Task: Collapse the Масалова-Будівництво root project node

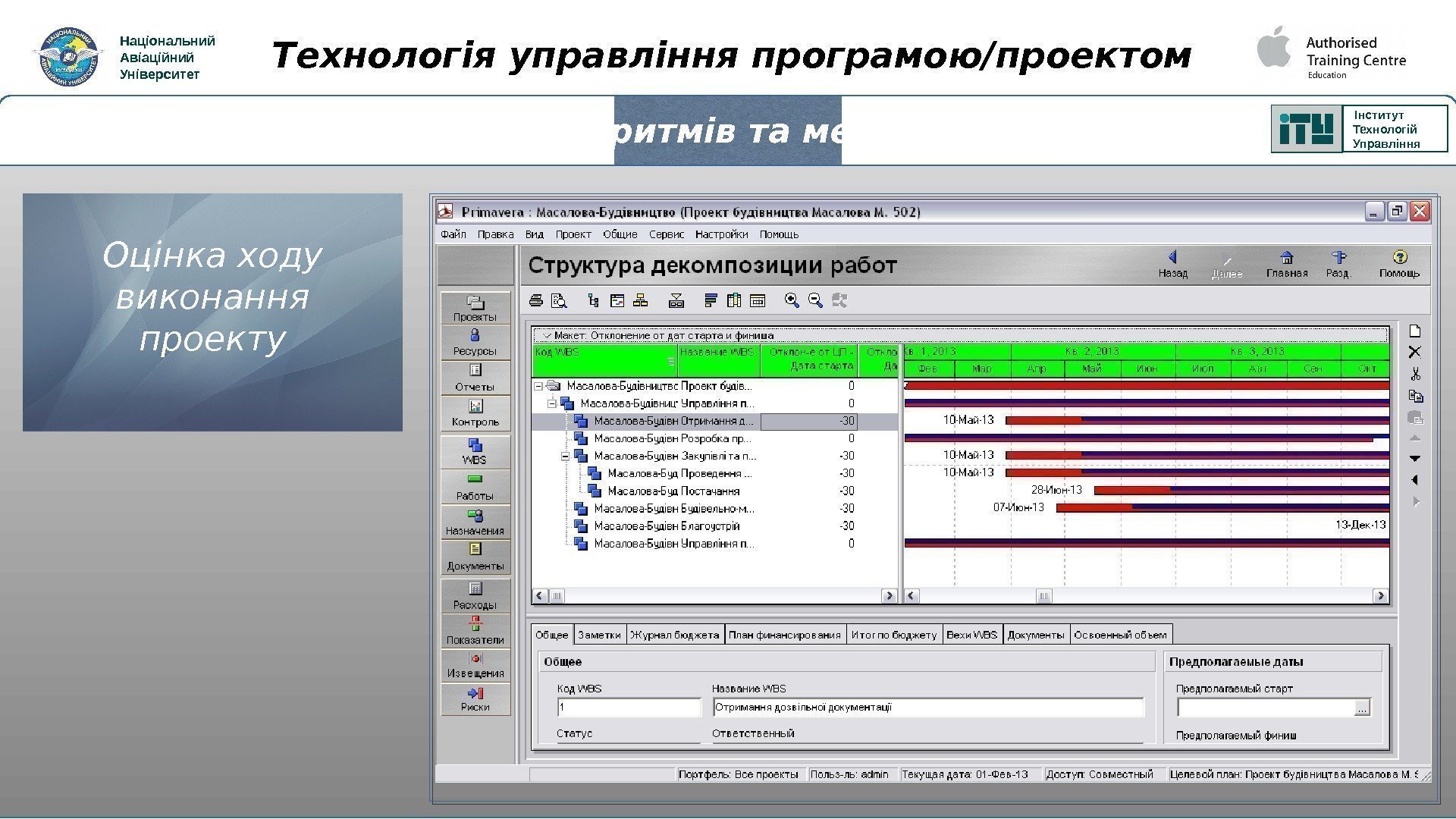Action: (x=538, y=386)
